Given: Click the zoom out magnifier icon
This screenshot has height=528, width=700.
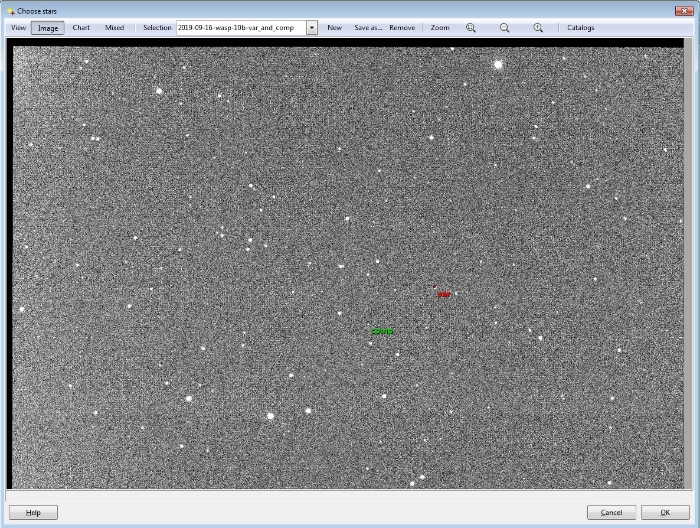Looking at the screenshot, I should click(504, 28).
